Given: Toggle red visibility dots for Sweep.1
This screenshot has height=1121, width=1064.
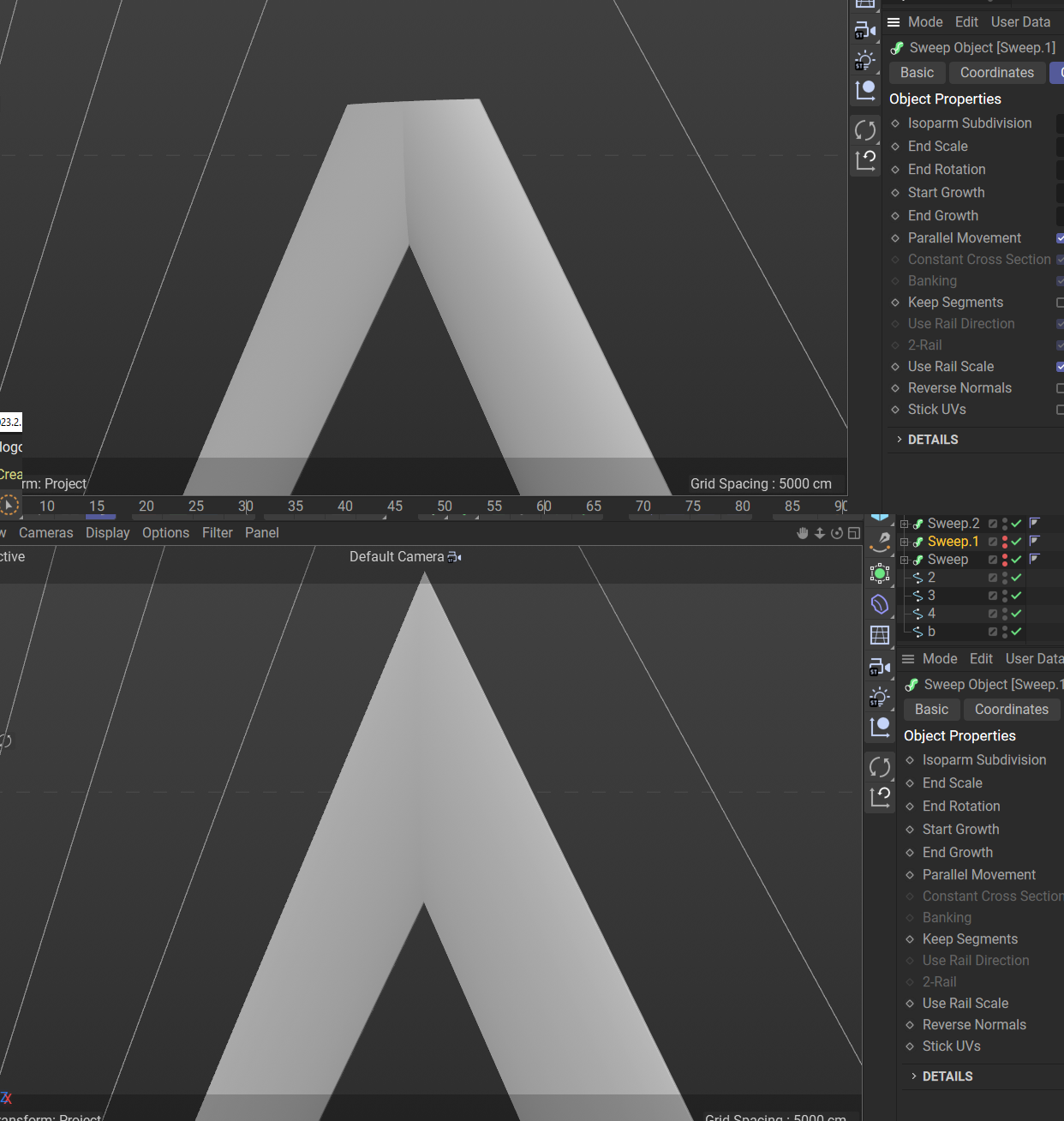Looking at the screenshot, I should (x=1005, y=542).
